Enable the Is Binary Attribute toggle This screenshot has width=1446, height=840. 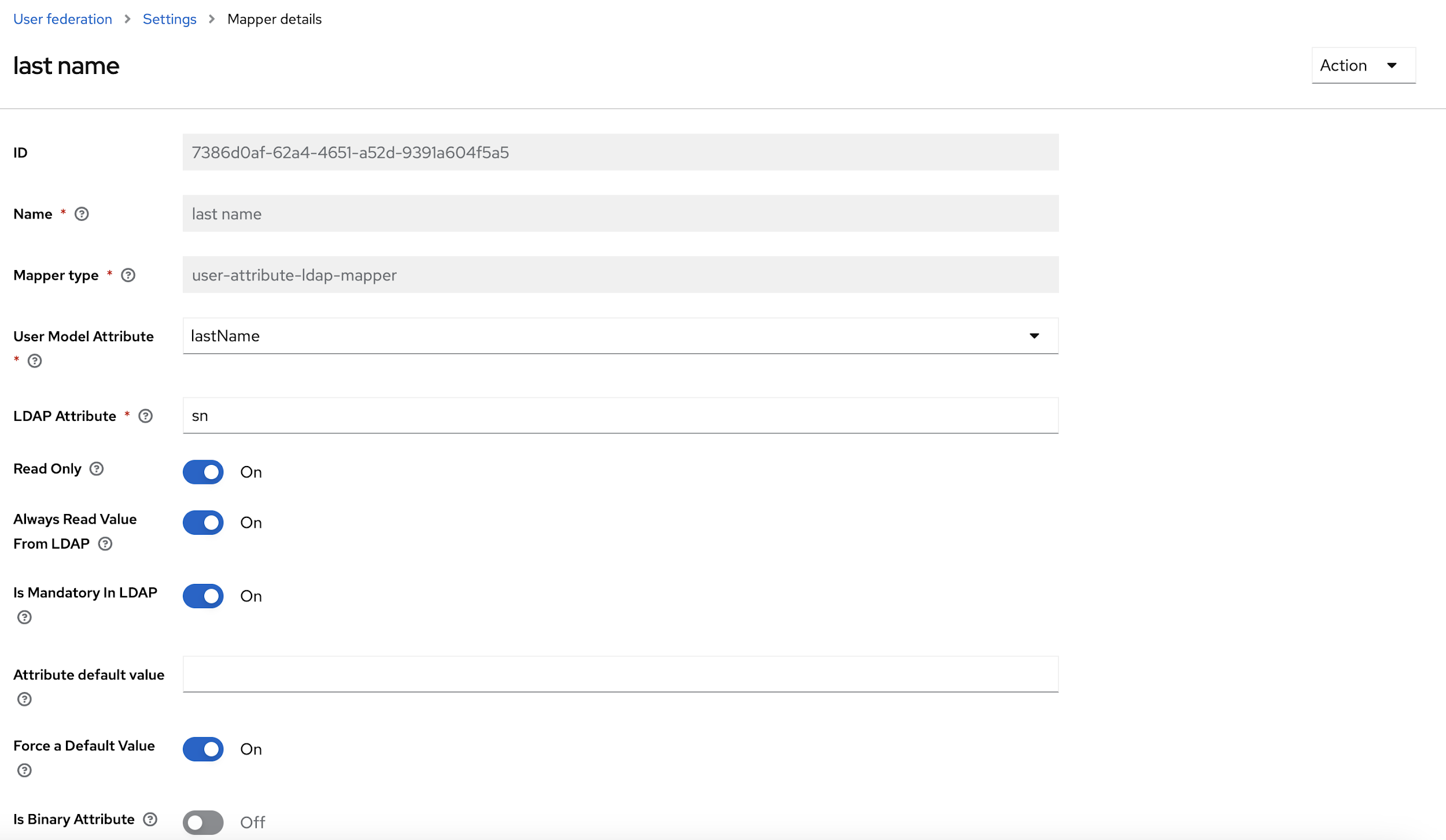point(203,822)
